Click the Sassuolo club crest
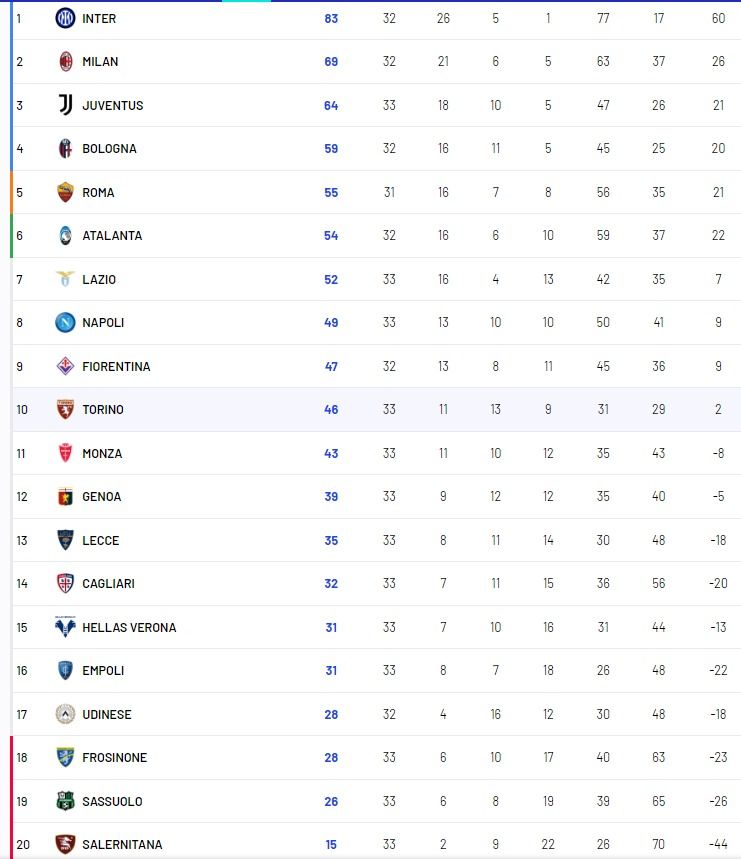741x859 pixels. 65,801
